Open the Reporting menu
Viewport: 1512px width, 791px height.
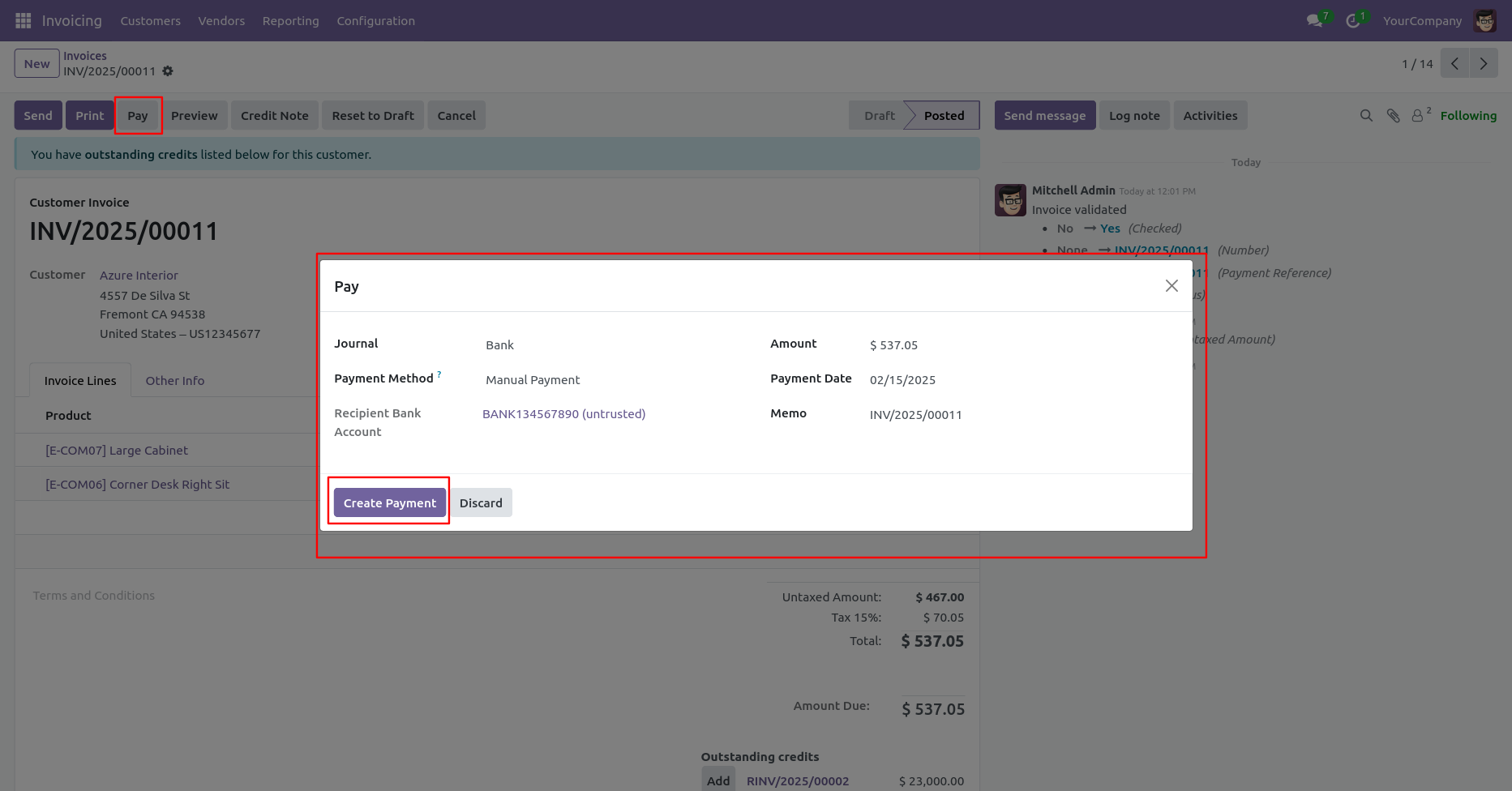(290, 21)
